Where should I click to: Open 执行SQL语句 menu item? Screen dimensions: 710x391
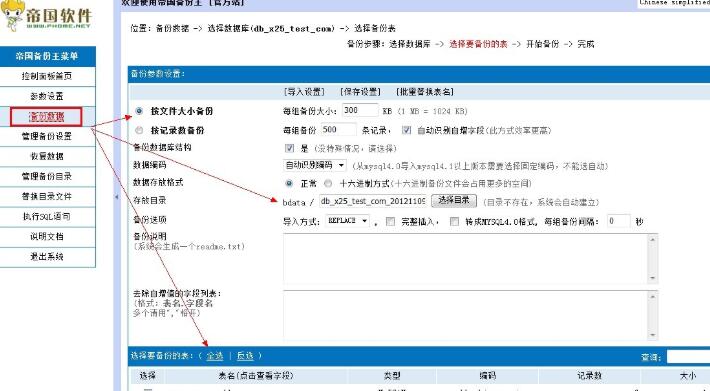pos(47,216)
